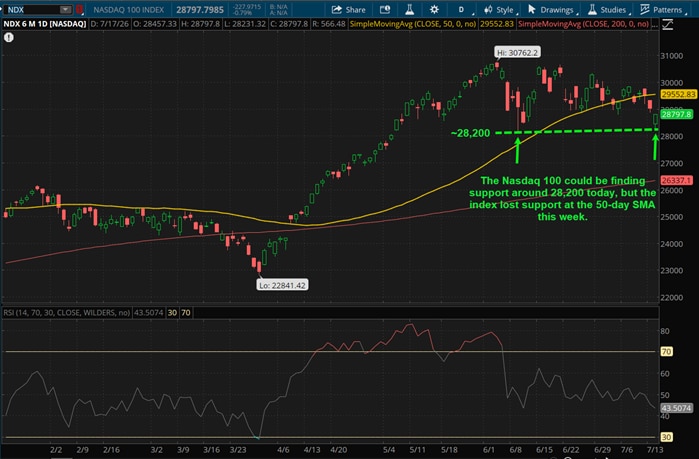This screenshot has width=699, height=459.
Task: Click the H: 28797.8 high value
Action: click(x=200, y=24)
